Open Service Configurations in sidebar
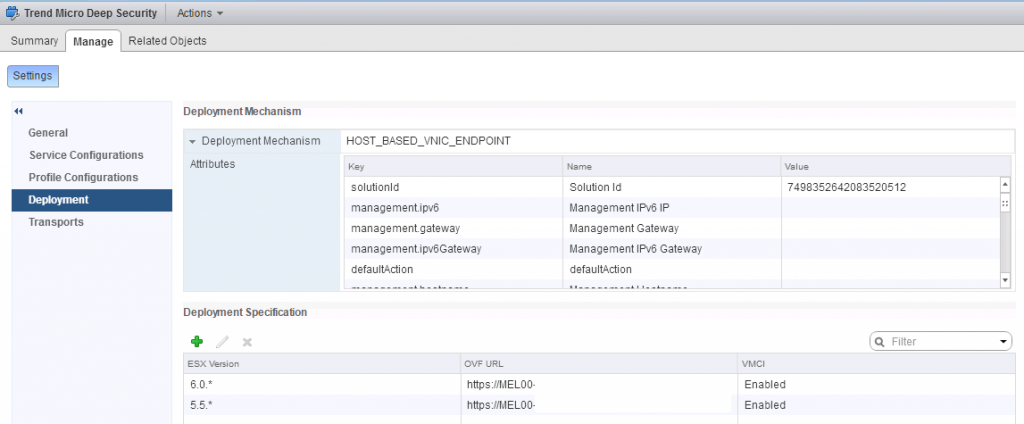1024x424 pixels. [x=86, y=155]
